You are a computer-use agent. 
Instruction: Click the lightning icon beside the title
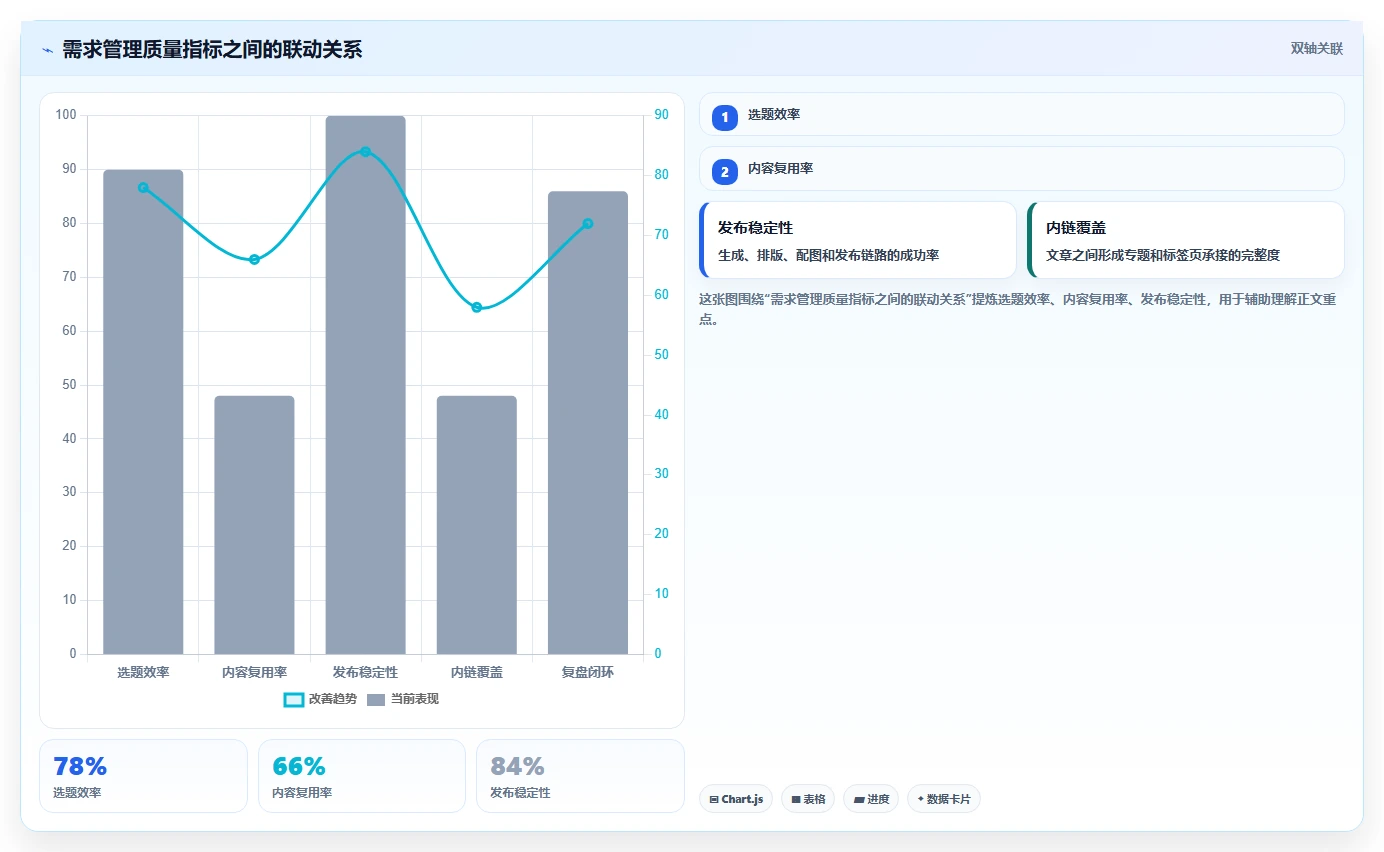coord(47,49)
